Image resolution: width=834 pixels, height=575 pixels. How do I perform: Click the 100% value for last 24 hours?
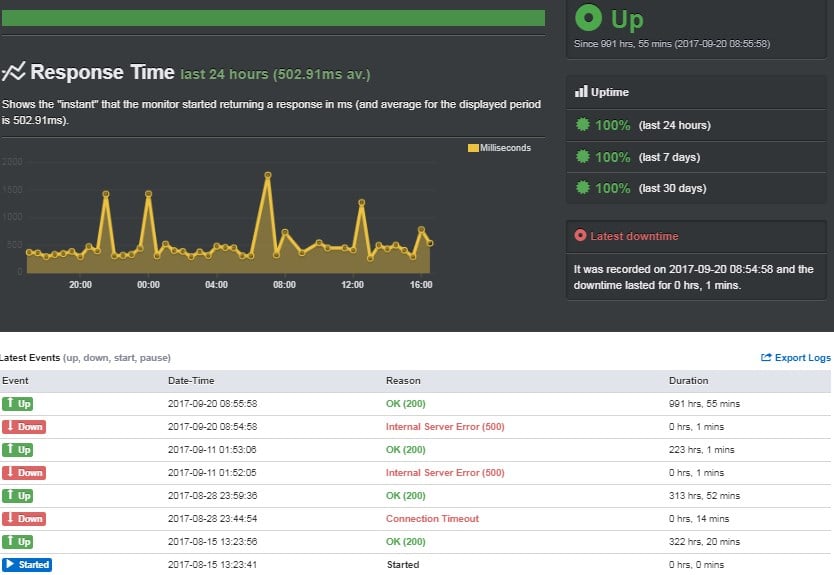(613, 125)
